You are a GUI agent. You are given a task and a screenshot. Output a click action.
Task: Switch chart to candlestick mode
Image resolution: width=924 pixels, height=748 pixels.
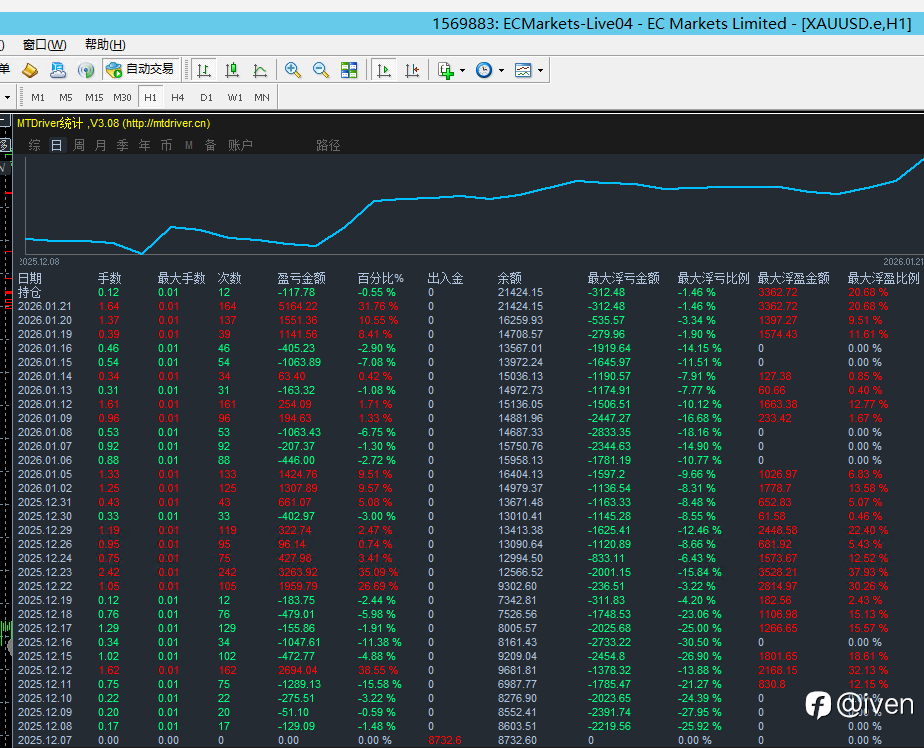coord(232,70)
